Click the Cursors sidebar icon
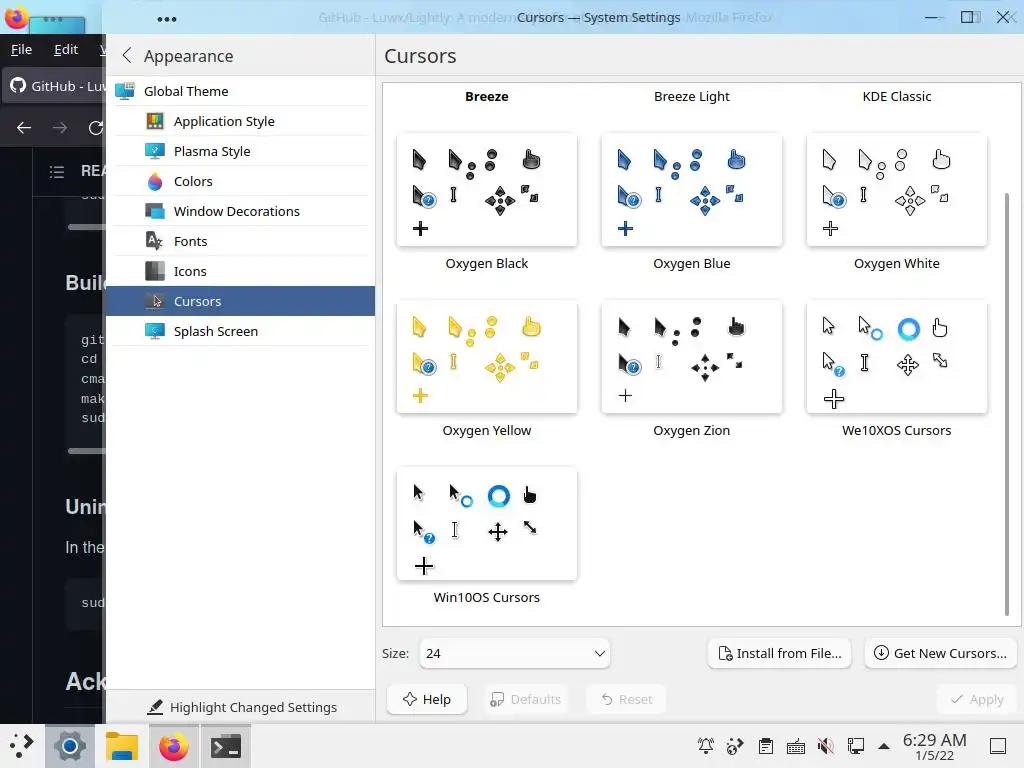Viewport: 1024px width, 768px height. coord(155,302)
